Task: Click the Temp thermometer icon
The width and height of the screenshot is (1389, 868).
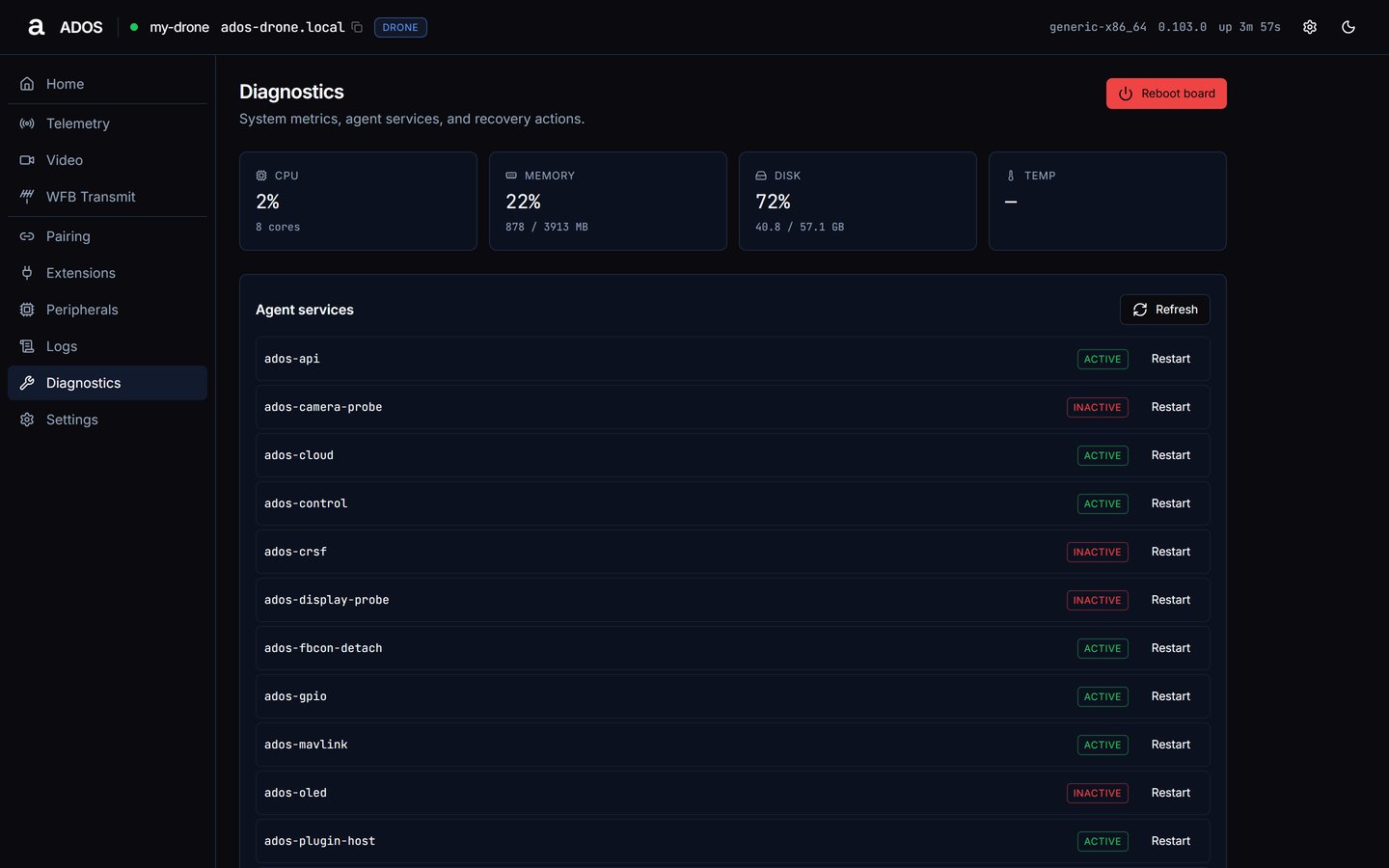Action: [1011, 176]
